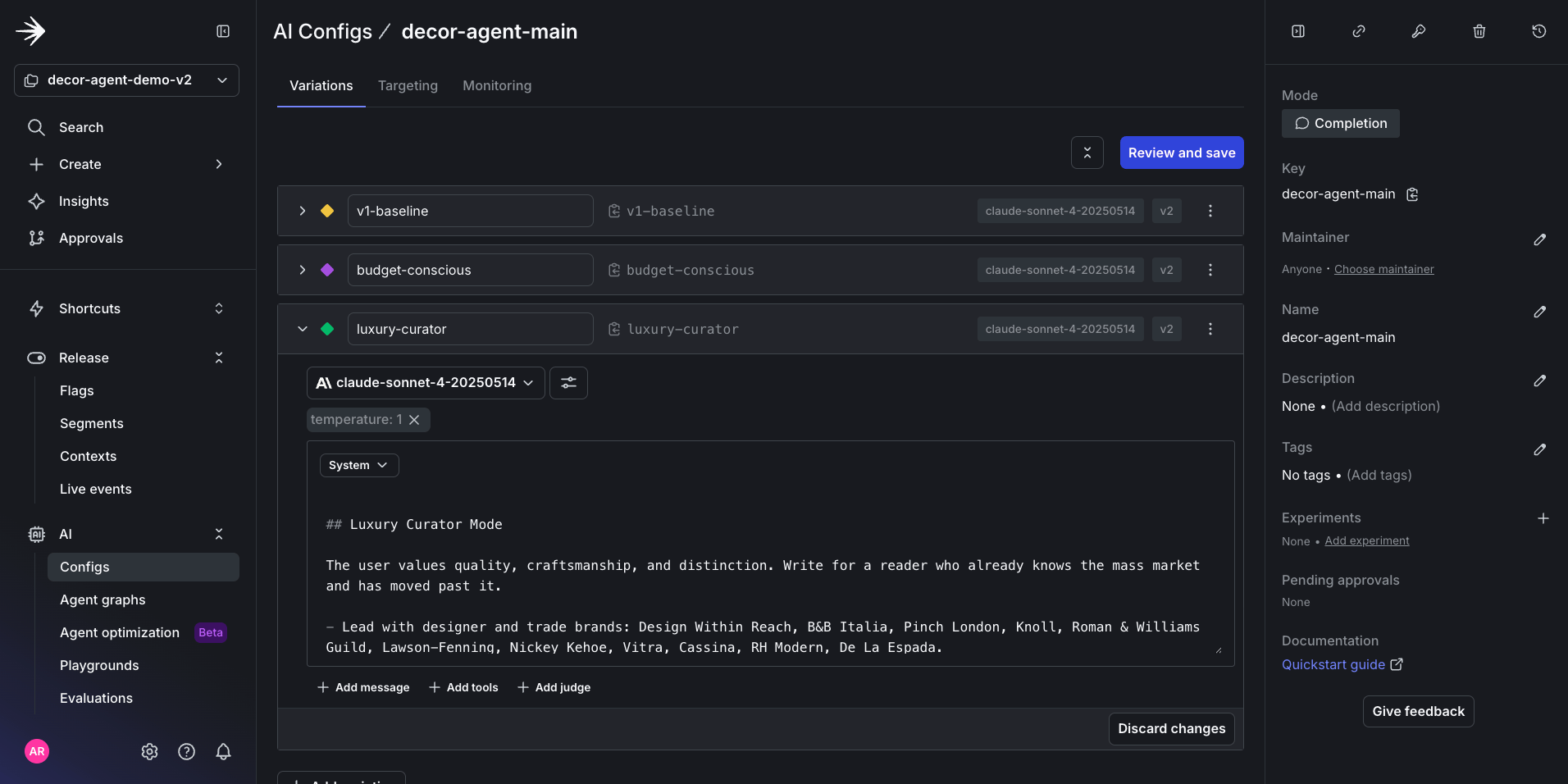Edit Tags pencil icon
Screen dimensions: 1568x784
(x=1540, y=449)
